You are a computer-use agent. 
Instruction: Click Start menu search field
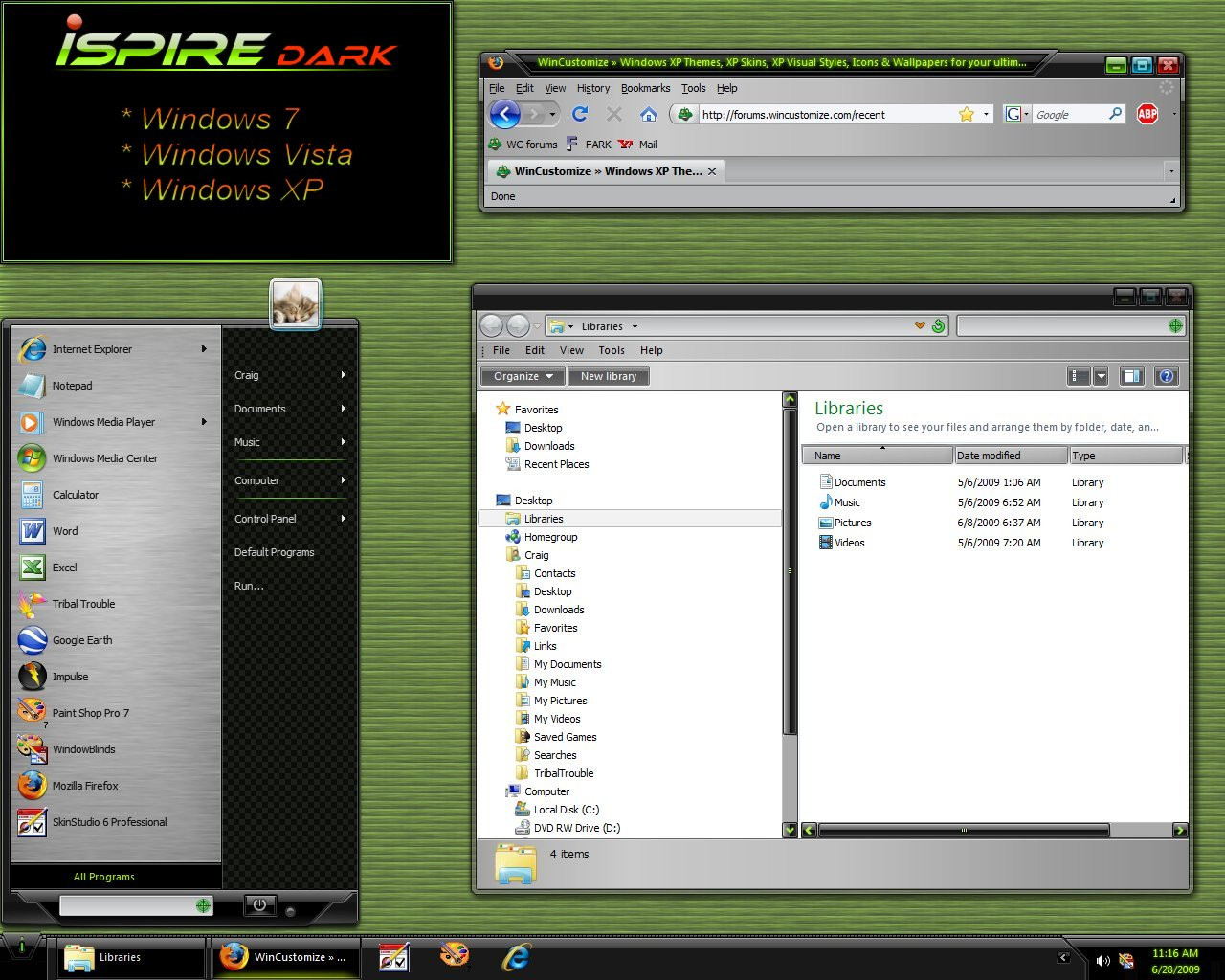(136, 905)
